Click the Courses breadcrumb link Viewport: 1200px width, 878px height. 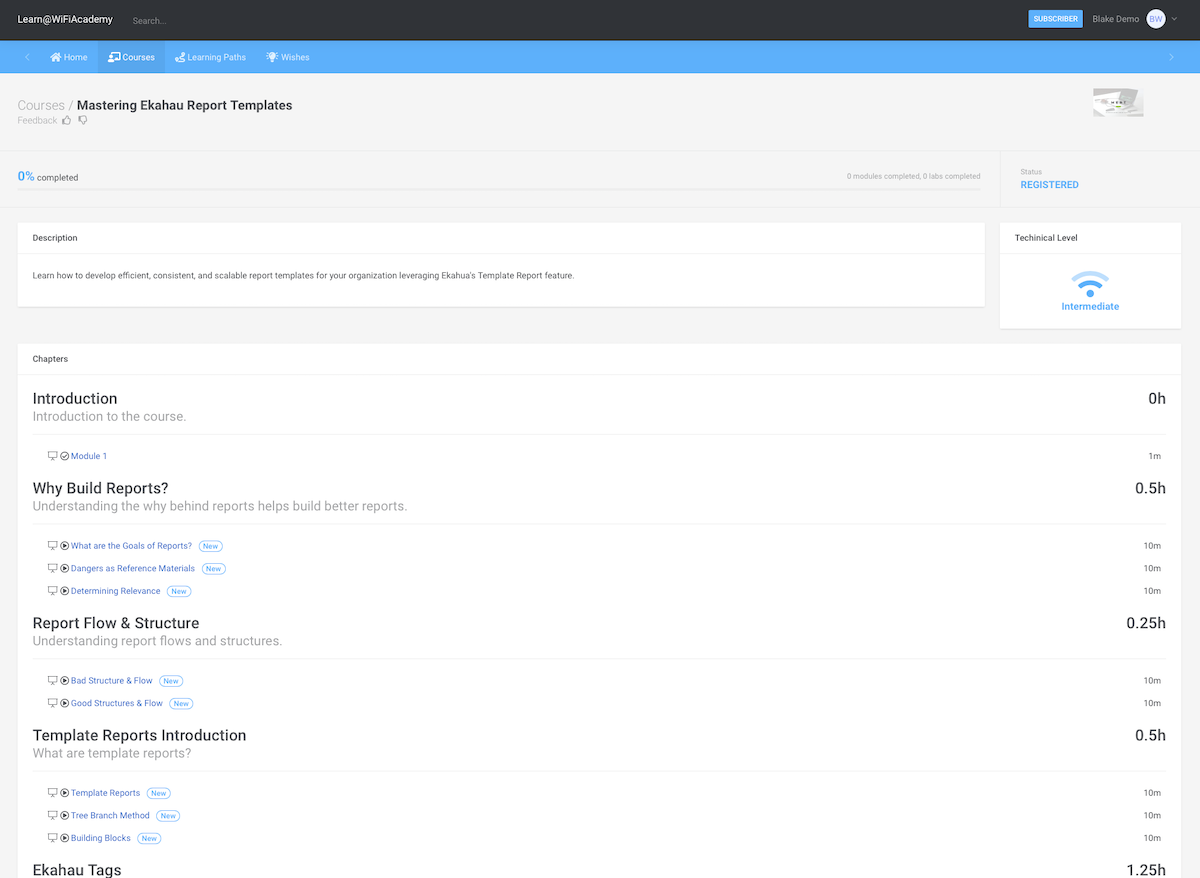41,105
